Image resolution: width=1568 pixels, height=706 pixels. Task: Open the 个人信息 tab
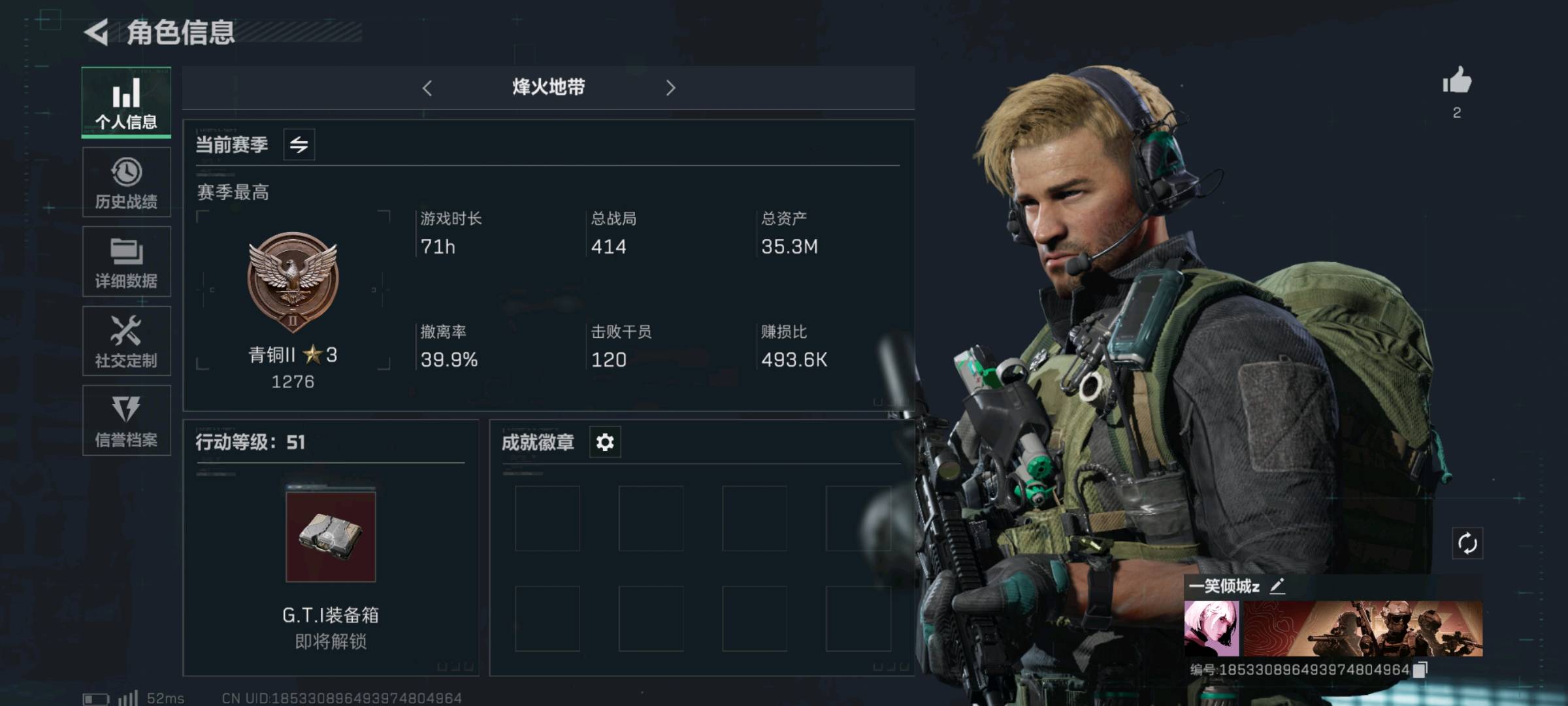pyautogui.click(x=126, y=103)
